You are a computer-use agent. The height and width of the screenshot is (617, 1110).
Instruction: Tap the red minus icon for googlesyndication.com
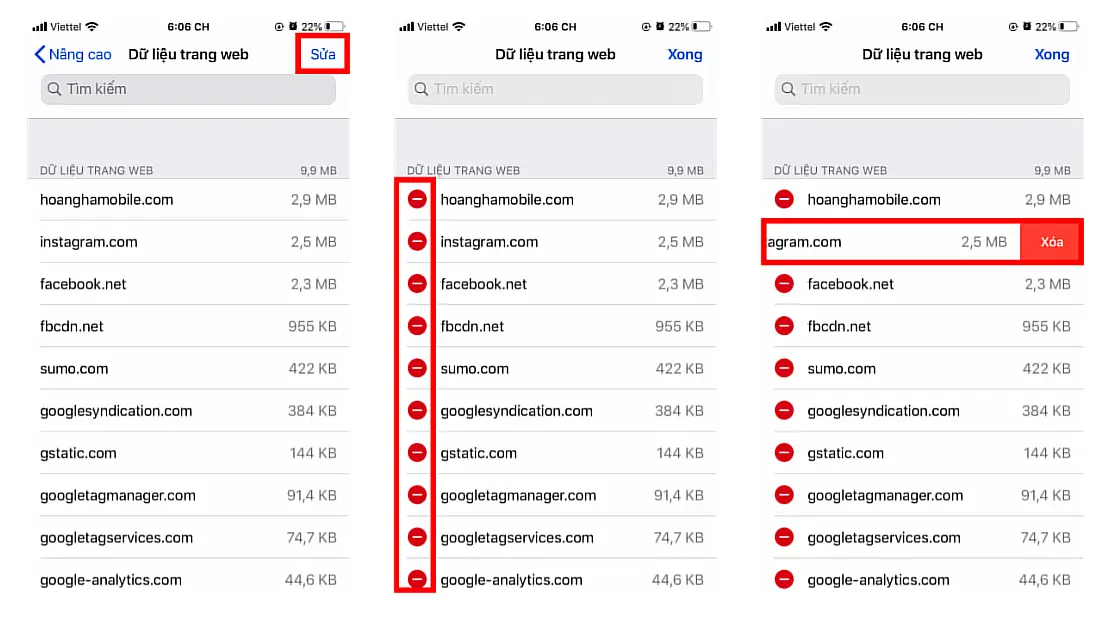417,409
